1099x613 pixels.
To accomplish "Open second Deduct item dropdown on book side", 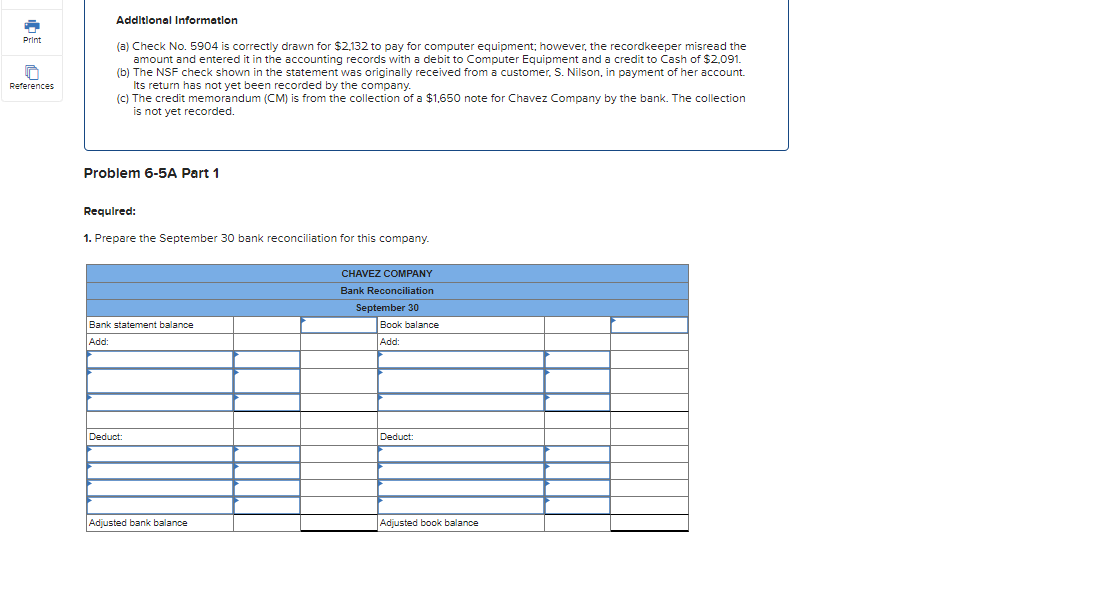I will point(461,471).
